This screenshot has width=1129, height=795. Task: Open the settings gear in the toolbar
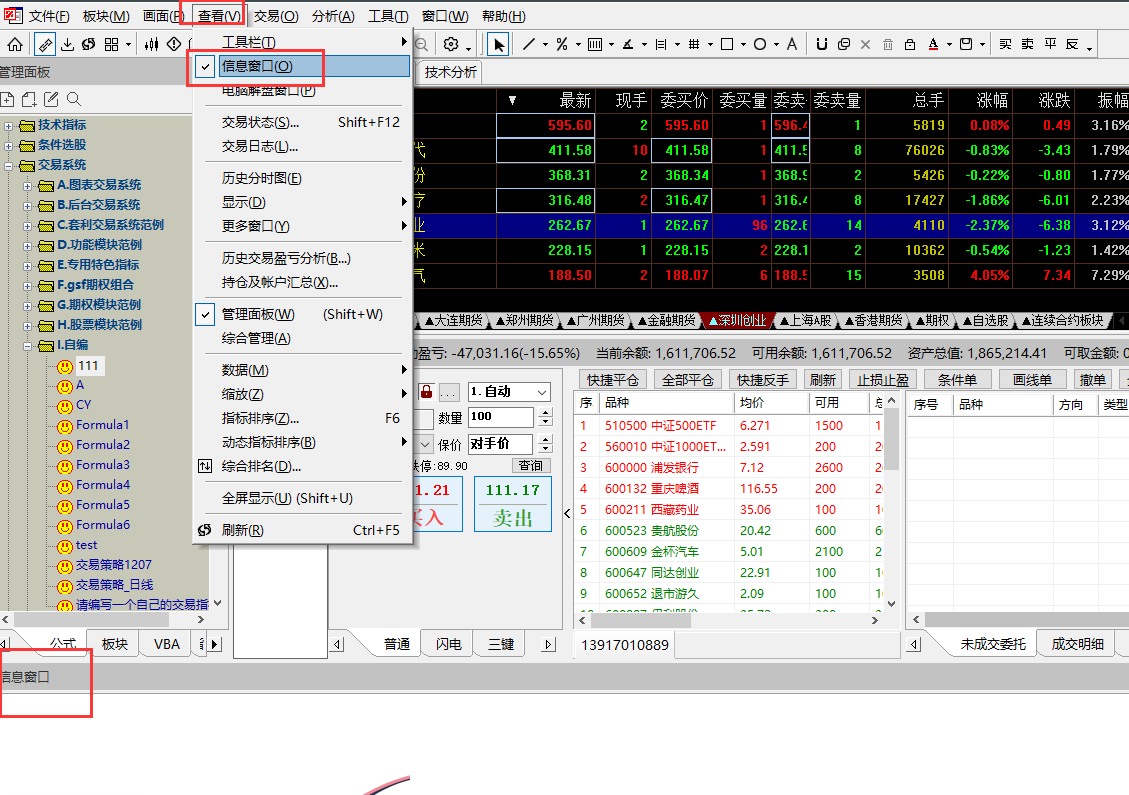click(451, 44)
